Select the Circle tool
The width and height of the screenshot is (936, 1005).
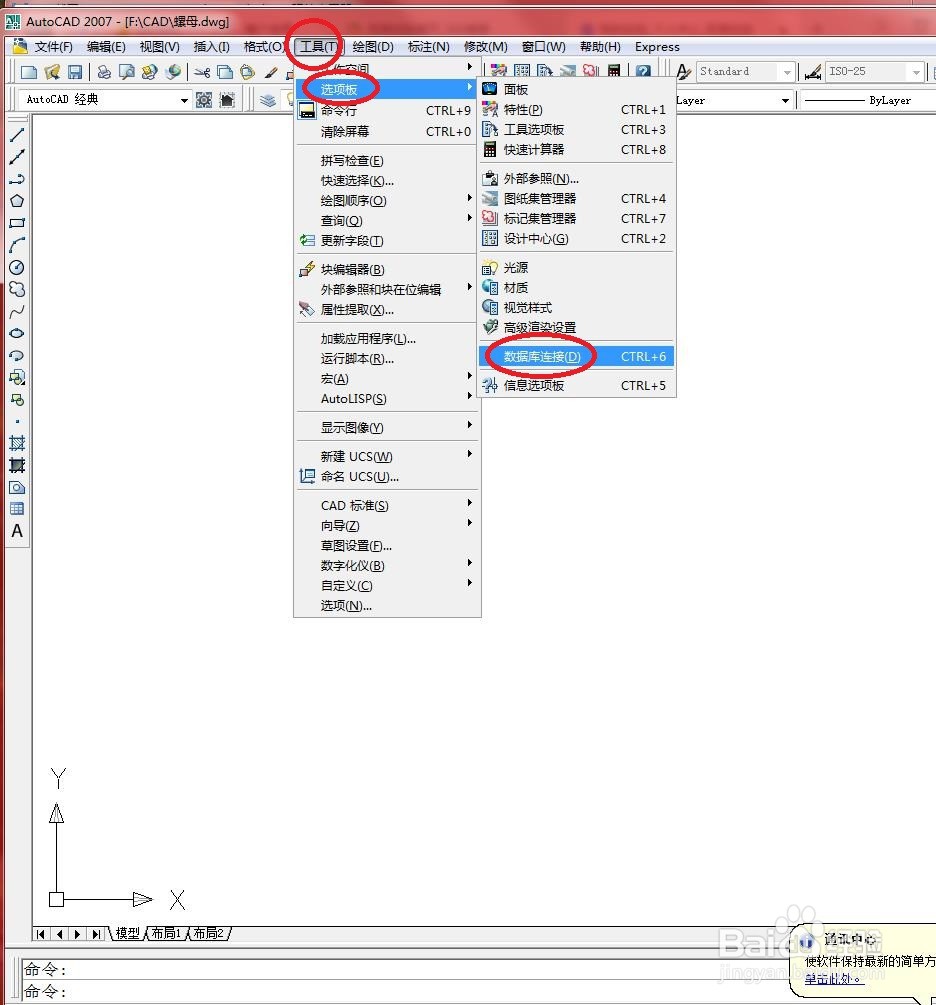[17, 267]
